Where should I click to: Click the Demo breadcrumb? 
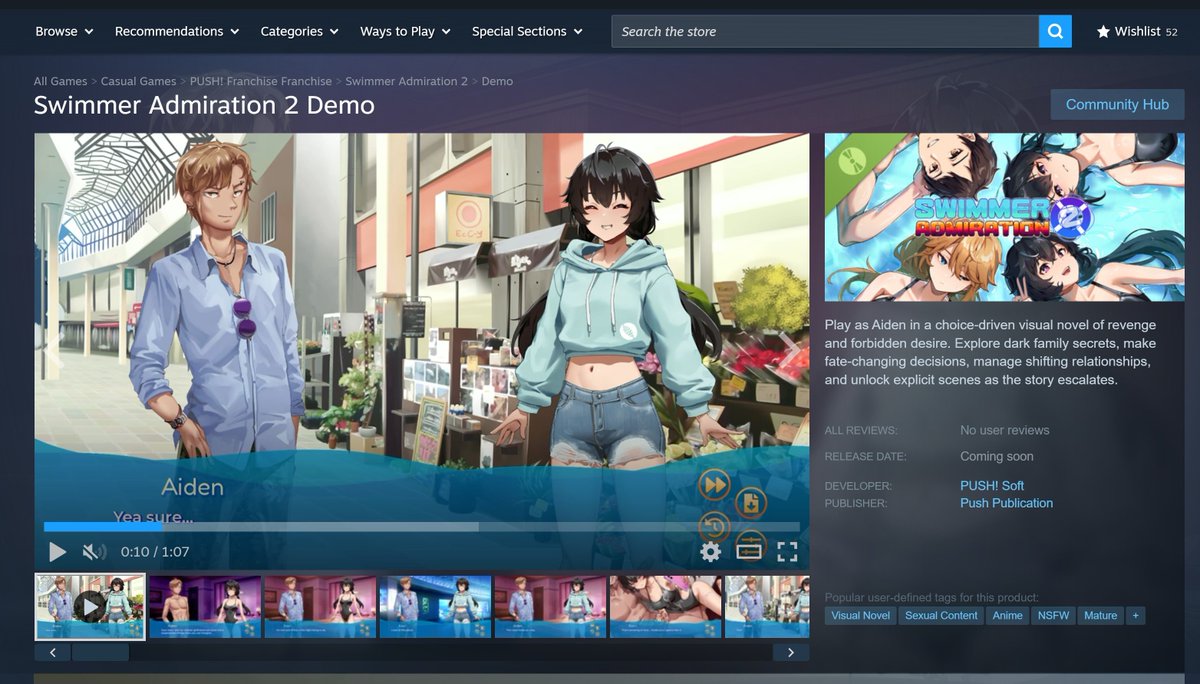click(x=497, y=81)
